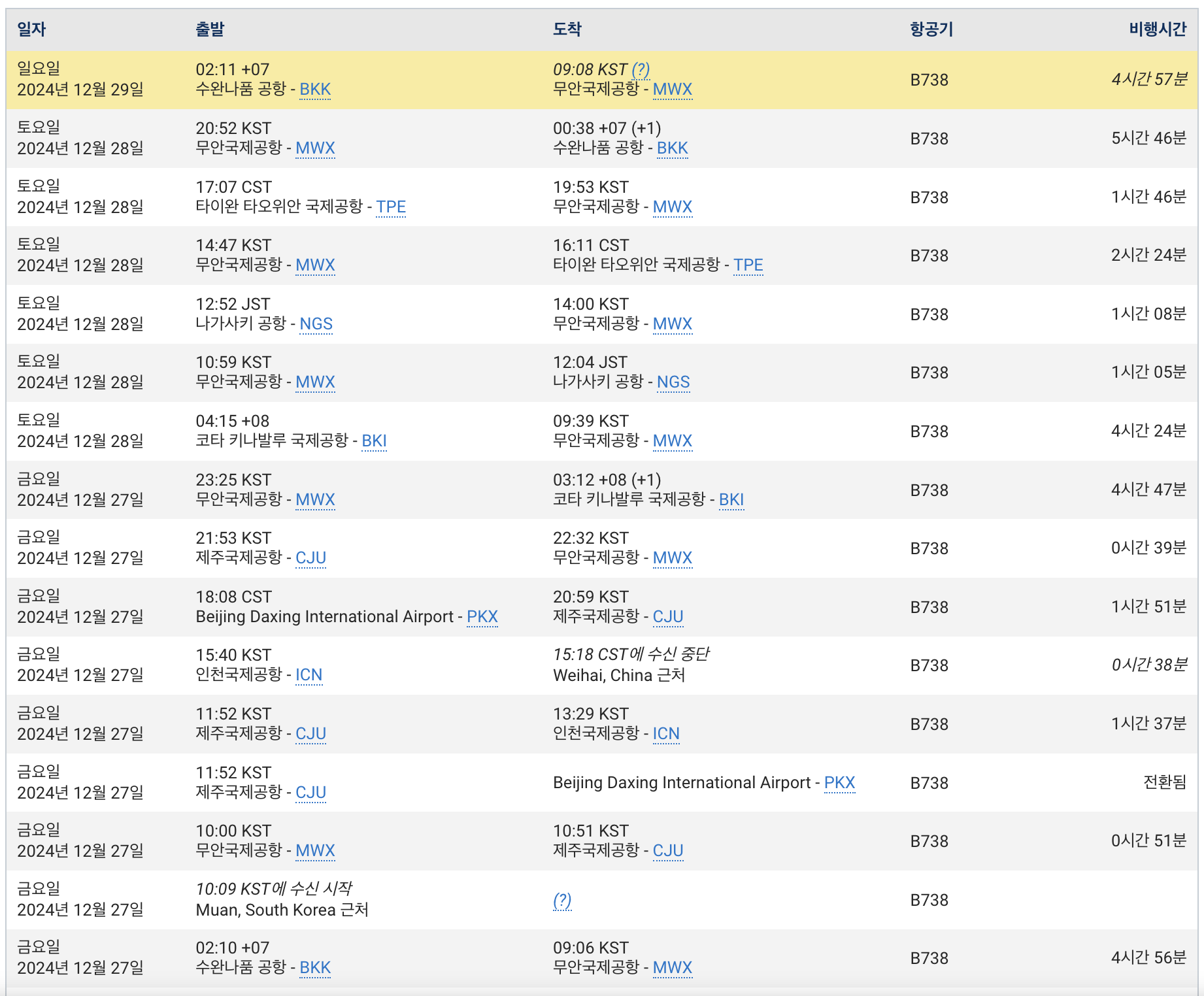This screenshot has width=1204, height=996.
Task: Open BKK link in 02:11 +07 departure
Action: tap(315, 90)
